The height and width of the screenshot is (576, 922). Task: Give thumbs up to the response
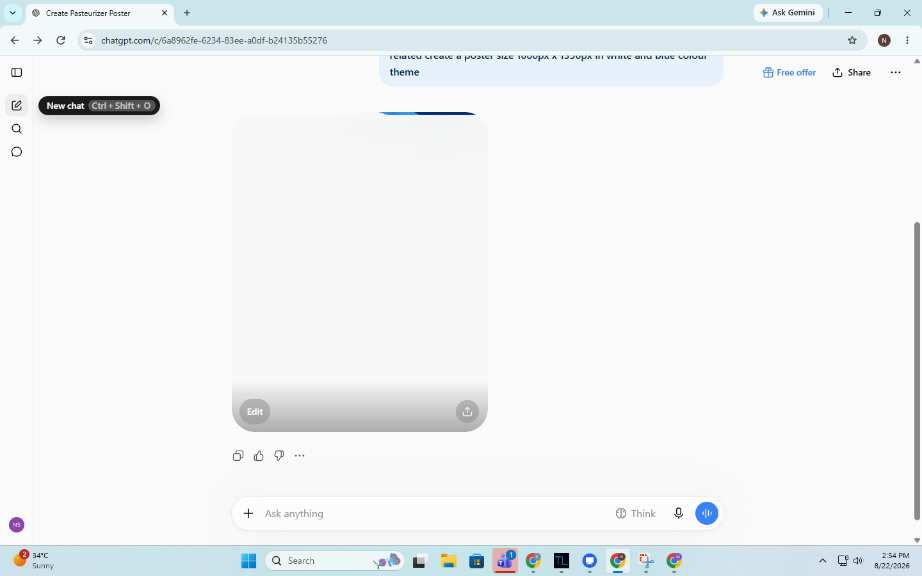click(x=259, y=456)
